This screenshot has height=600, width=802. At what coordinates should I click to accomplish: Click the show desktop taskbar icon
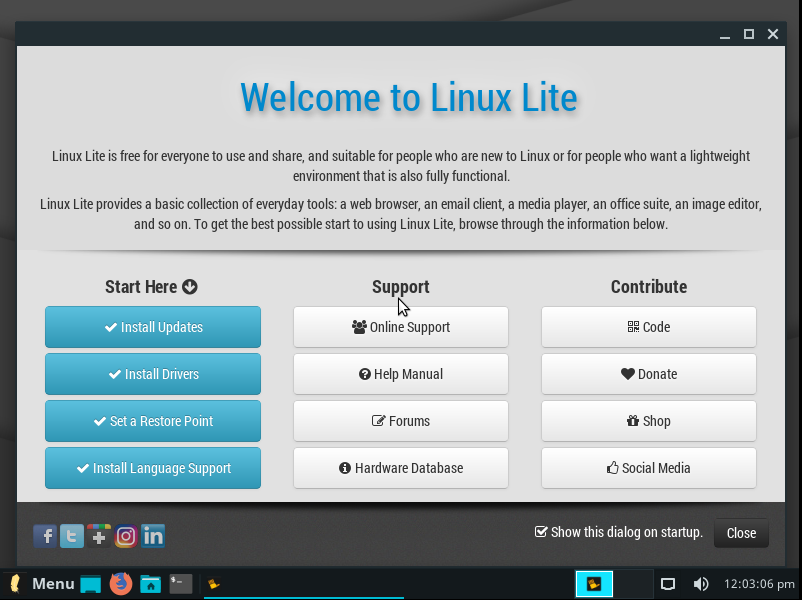[x=91, y=584]
